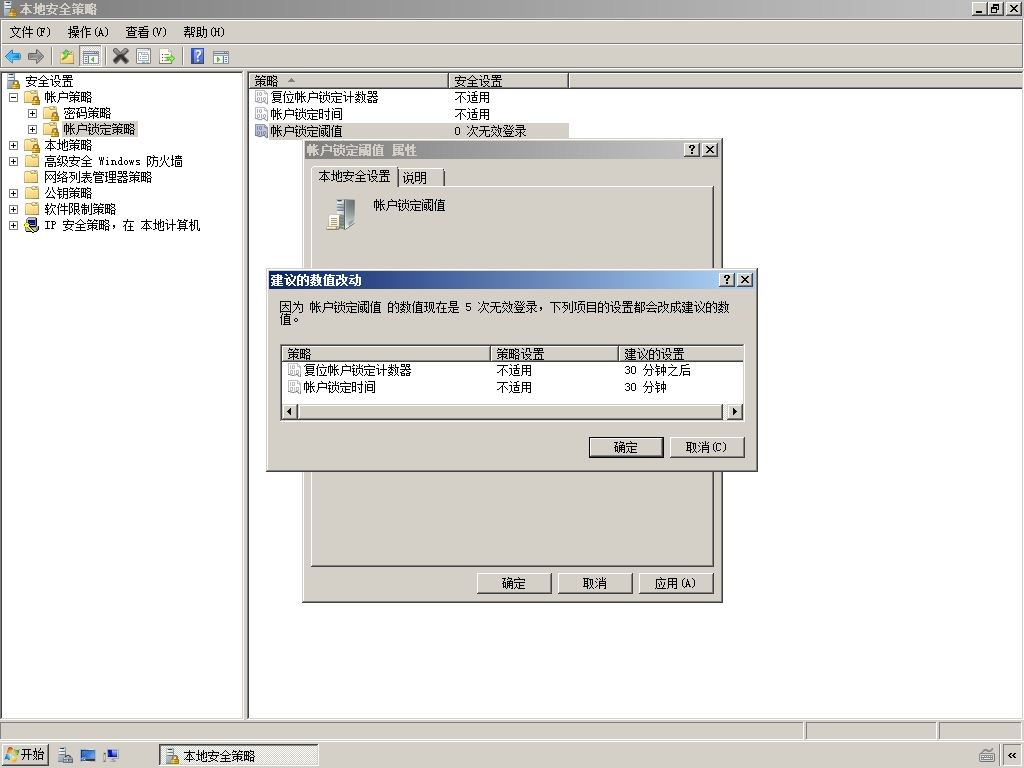1024x768 pixels.
Task: Click the 安全设置 column header in the main list
Action: tap(508, 81)
